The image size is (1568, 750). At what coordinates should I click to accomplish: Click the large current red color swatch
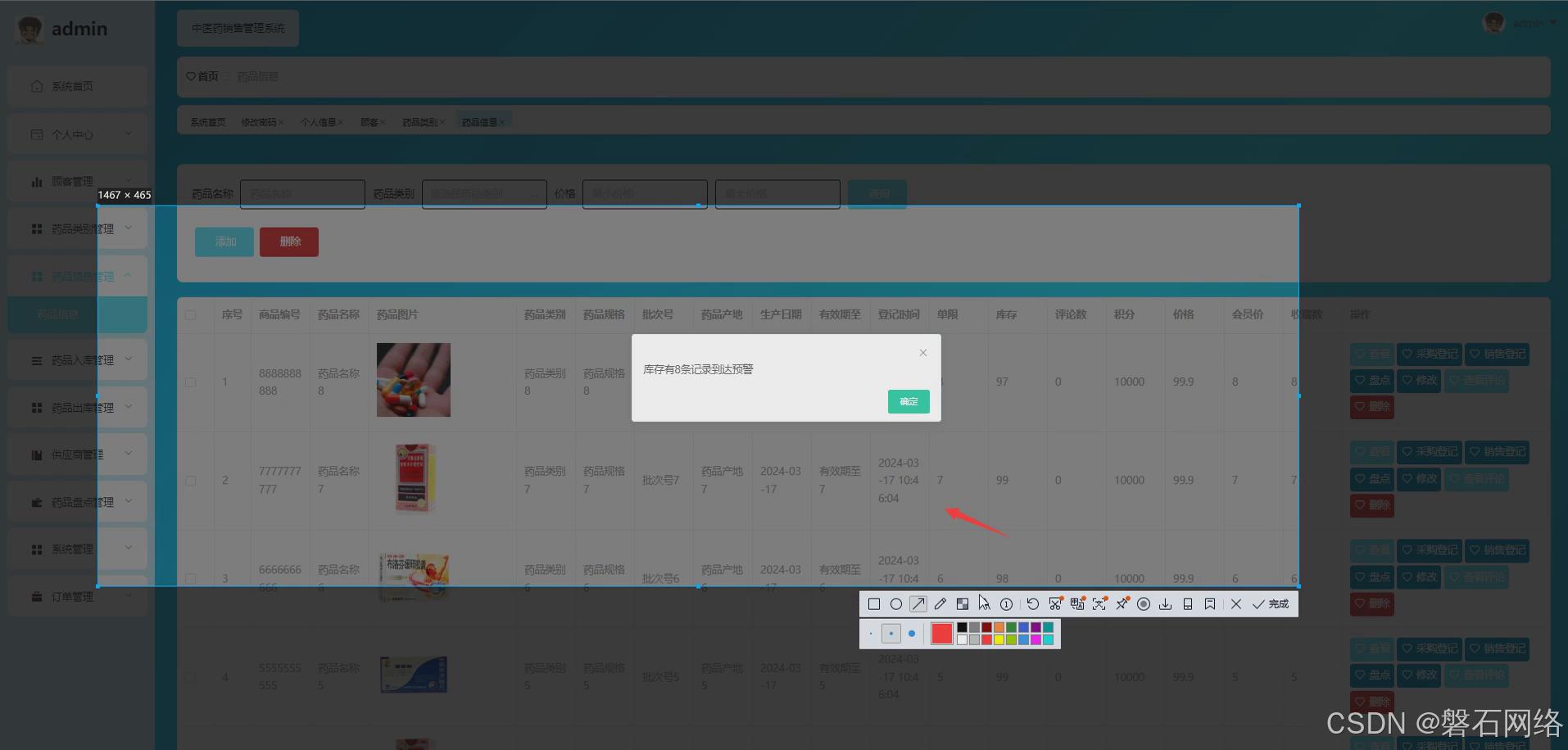pos(942,634)
